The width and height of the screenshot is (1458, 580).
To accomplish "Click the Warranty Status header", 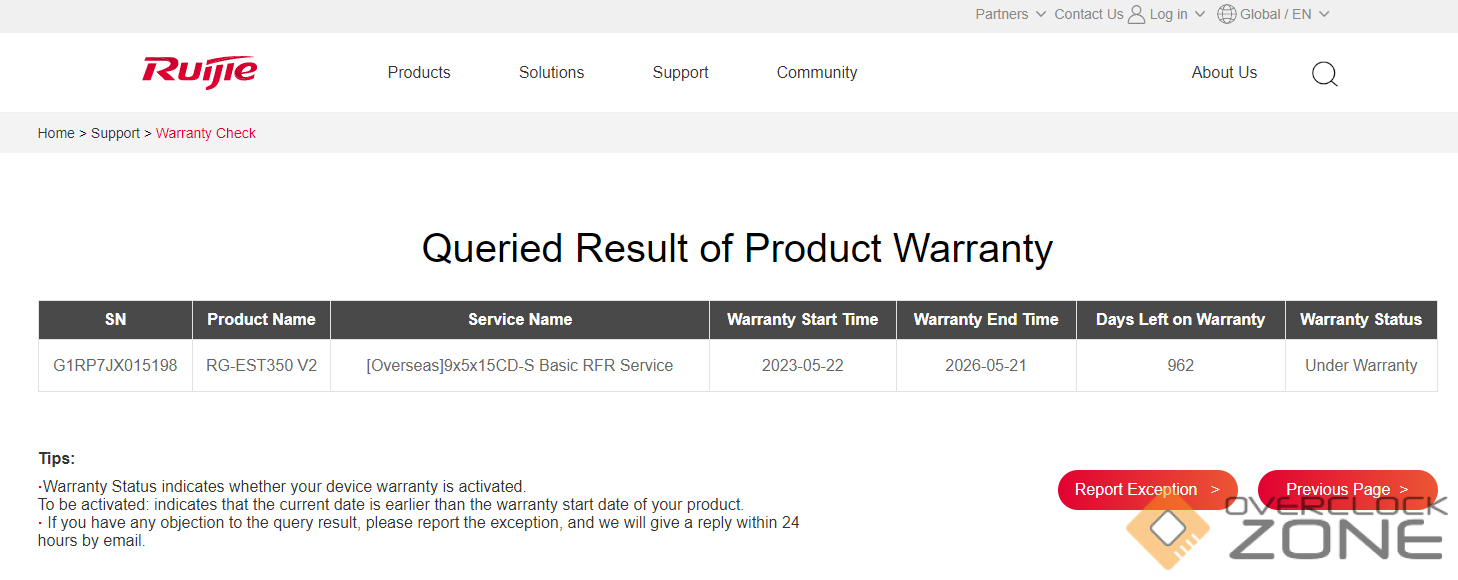I will coord(1361,320).
